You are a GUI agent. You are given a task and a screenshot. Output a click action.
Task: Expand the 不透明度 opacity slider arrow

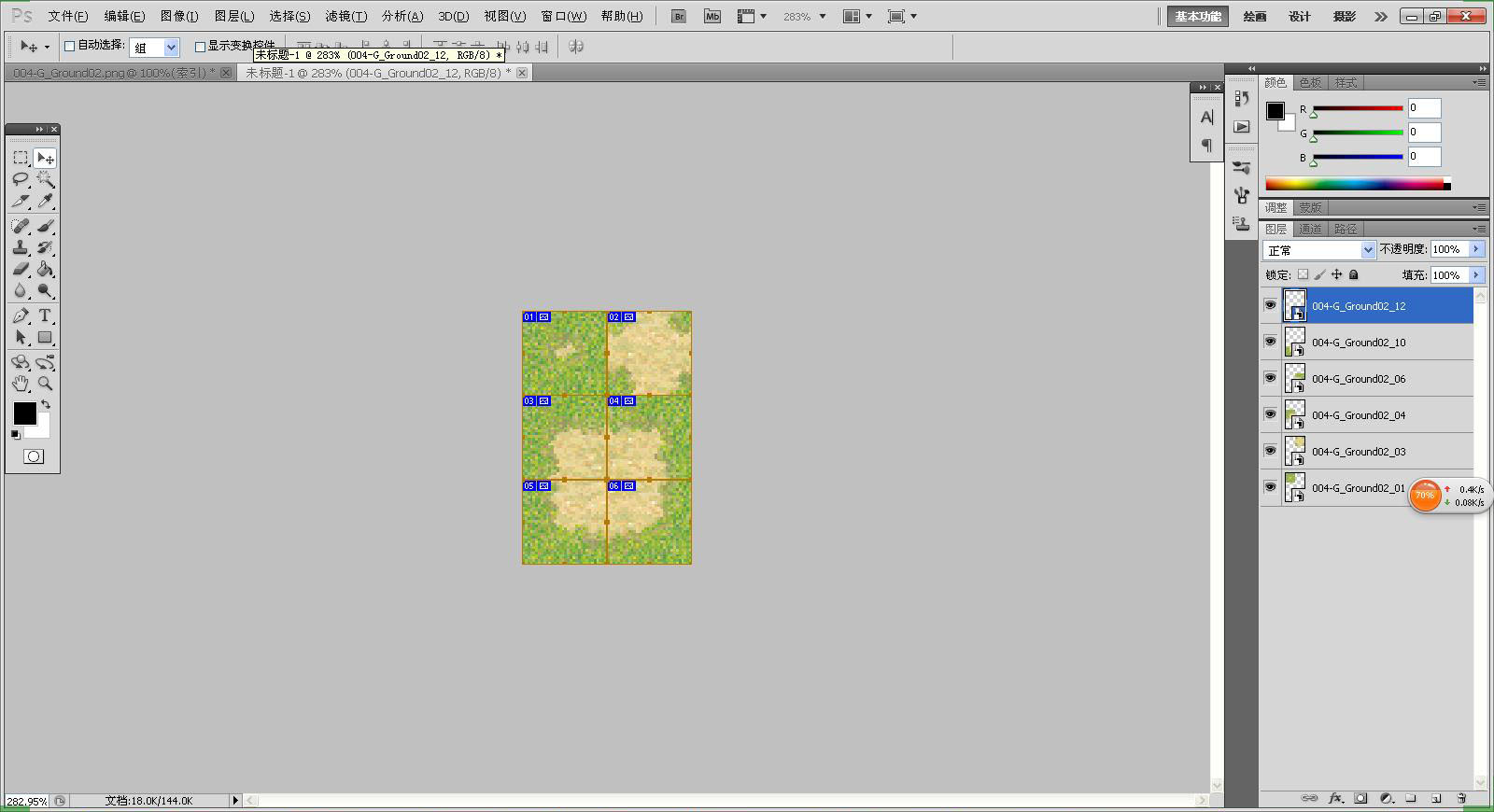click(1476, 249)
